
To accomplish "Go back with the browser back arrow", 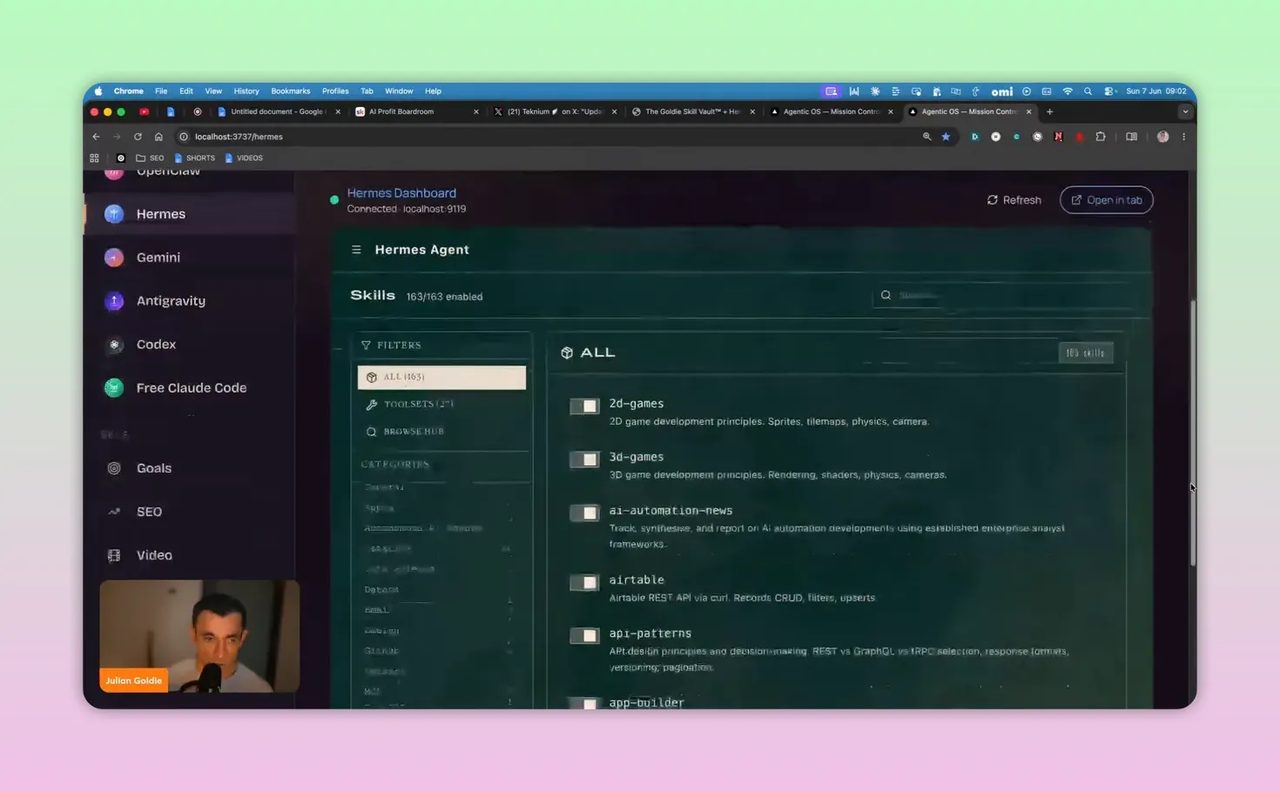I will pyautogui.click(x=96, y=137).
